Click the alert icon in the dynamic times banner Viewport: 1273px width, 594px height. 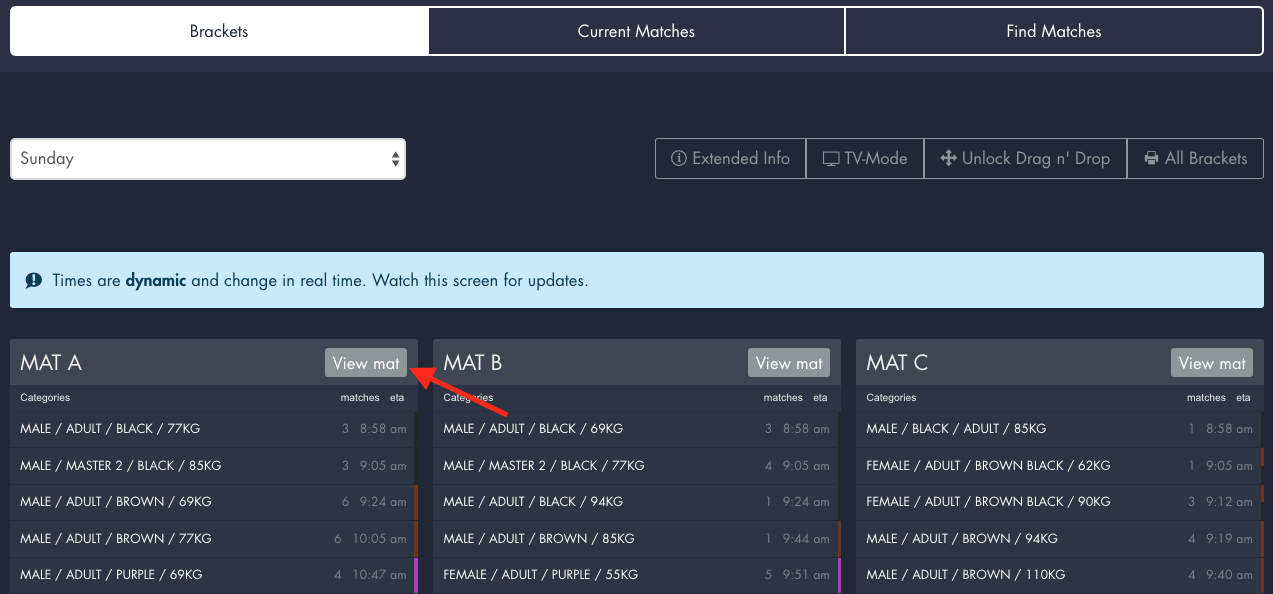(x=33, y=280)
